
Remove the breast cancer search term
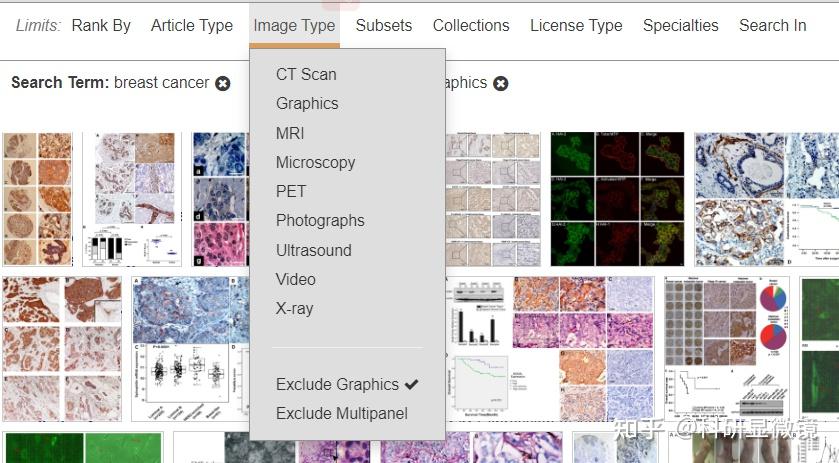(223, 83)
